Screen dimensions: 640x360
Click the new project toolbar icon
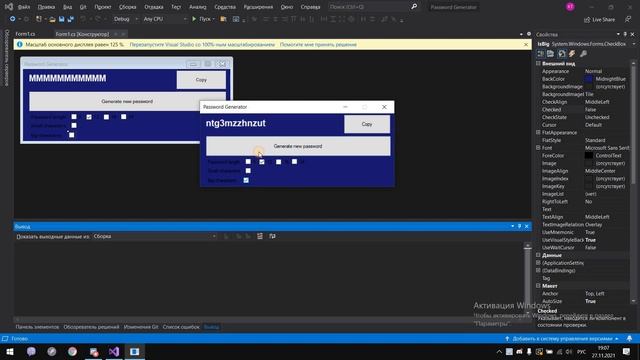click(39, 19)
